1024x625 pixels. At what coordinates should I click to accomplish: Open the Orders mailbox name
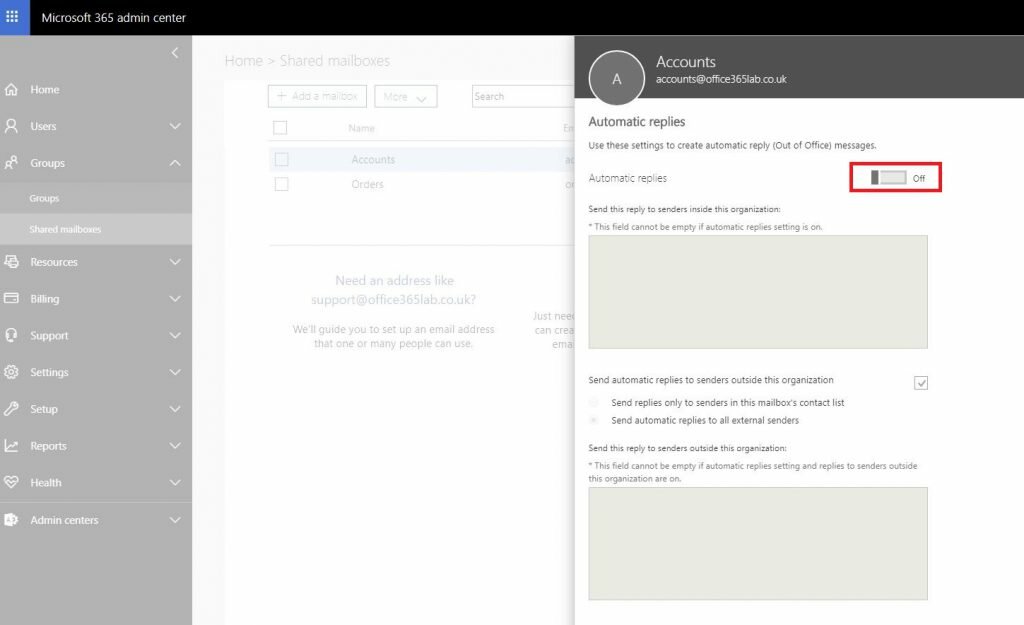pyautogui.click(x=367, y=184)
